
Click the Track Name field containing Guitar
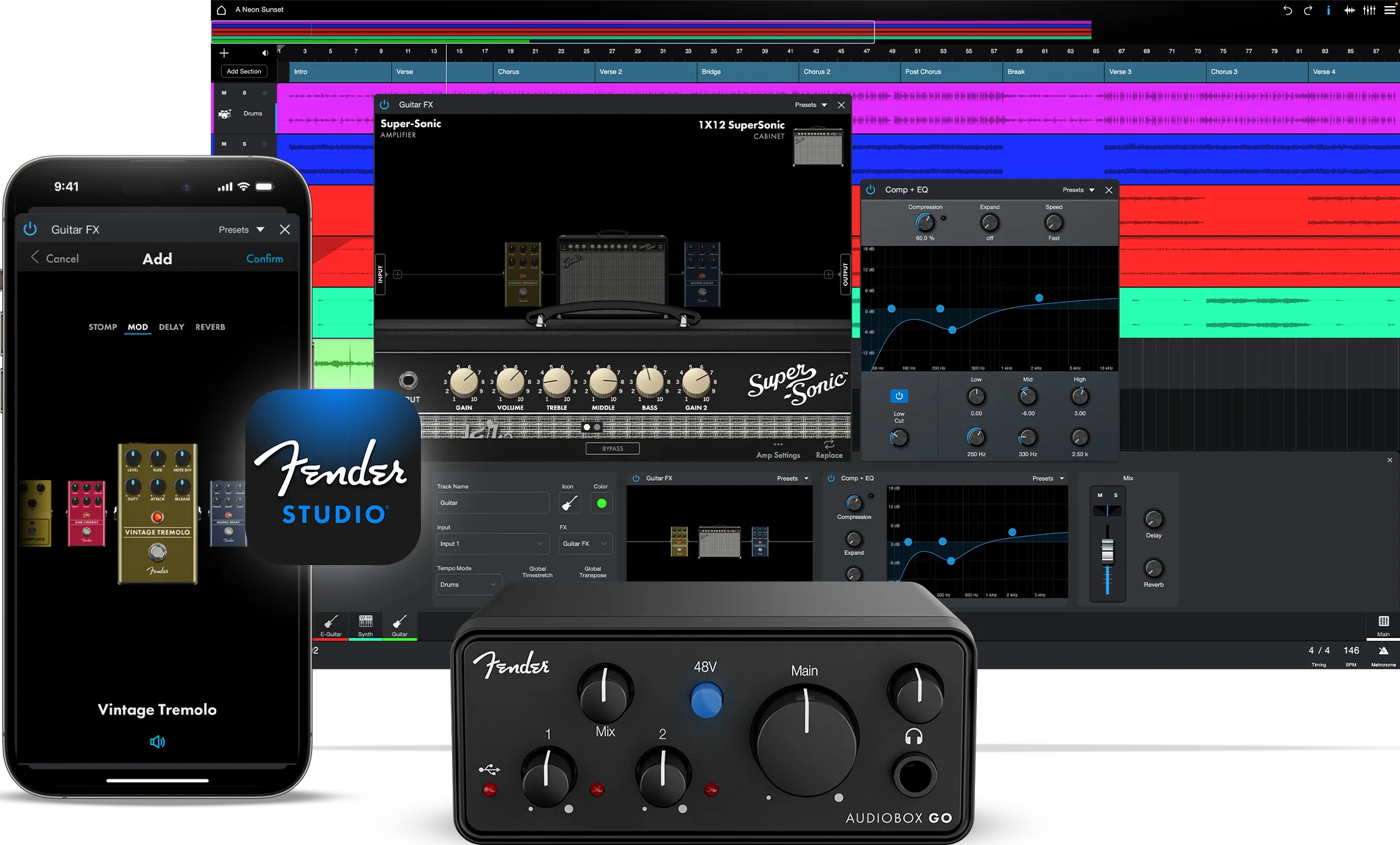[x=493, y=503]
